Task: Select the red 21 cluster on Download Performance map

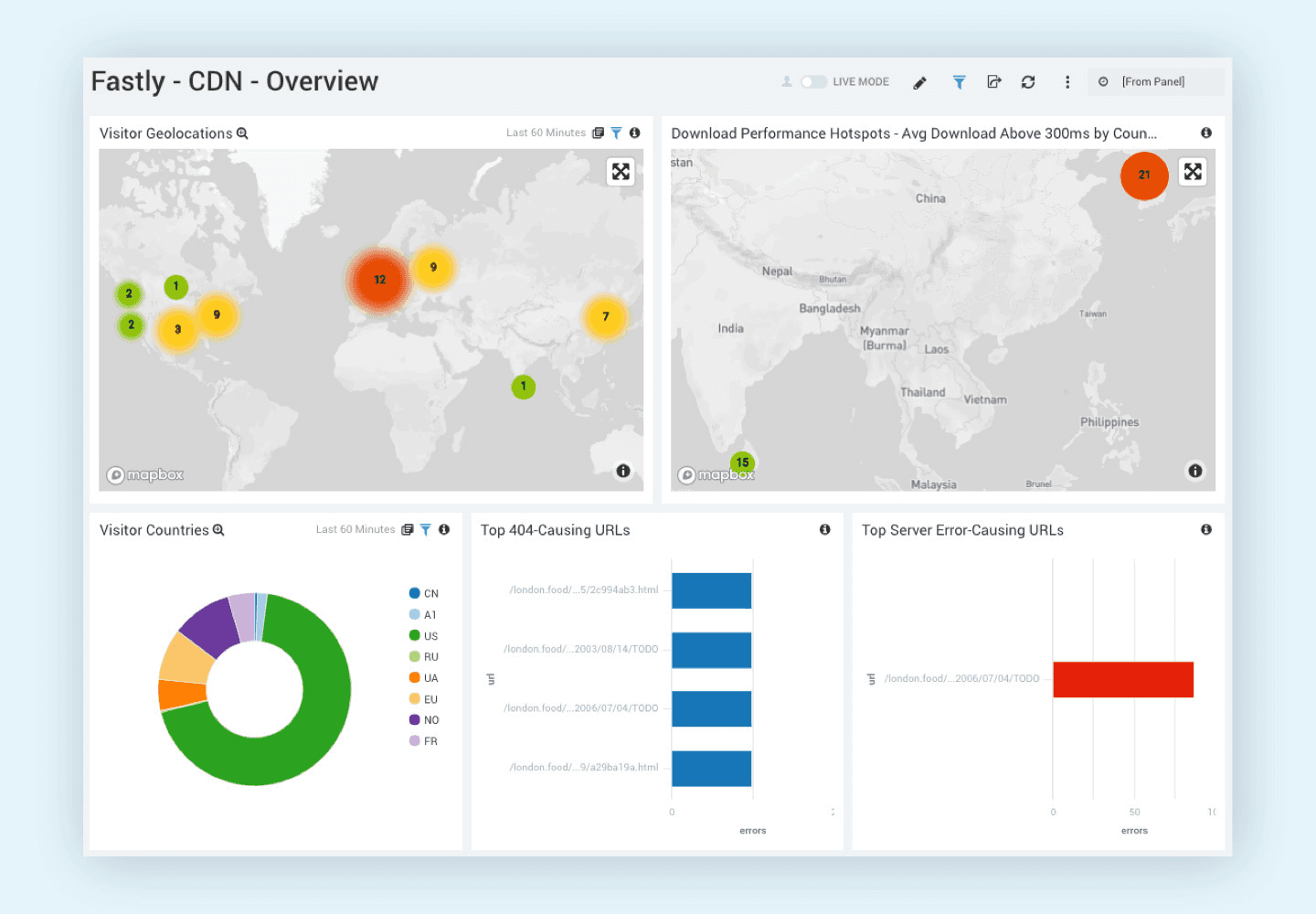Action: click(x=1144, y=175)
